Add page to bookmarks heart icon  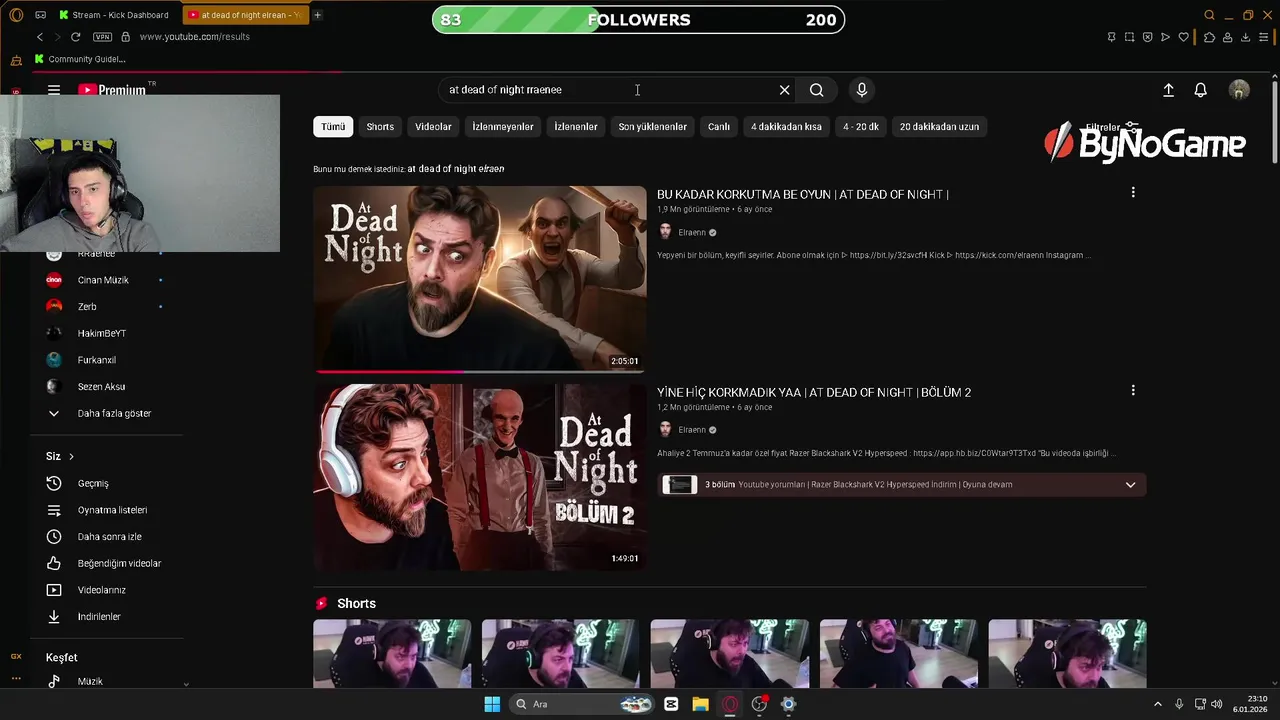[1184, 37]
